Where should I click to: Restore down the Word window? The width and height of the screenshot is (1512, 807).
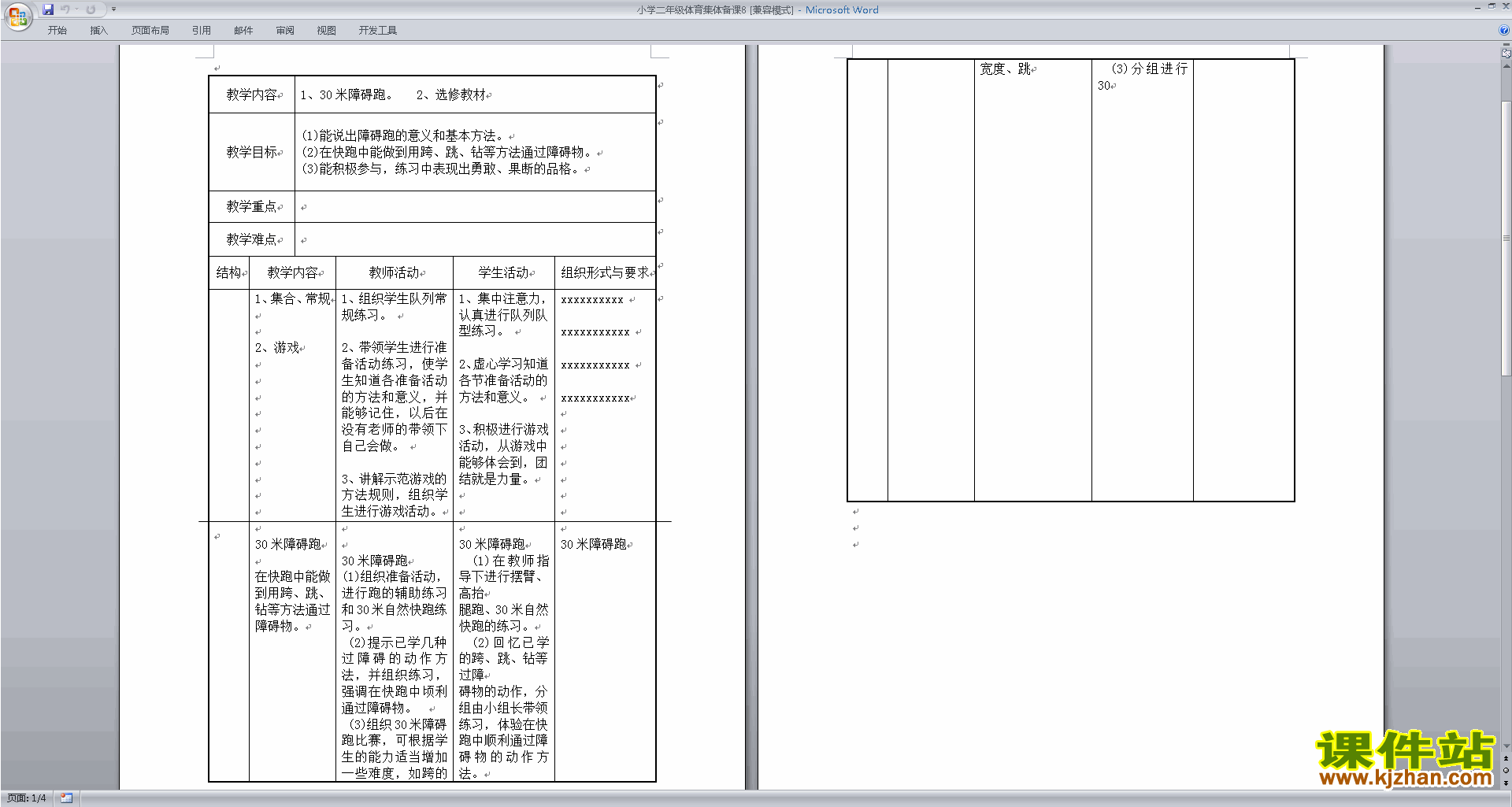(1492, 6)
